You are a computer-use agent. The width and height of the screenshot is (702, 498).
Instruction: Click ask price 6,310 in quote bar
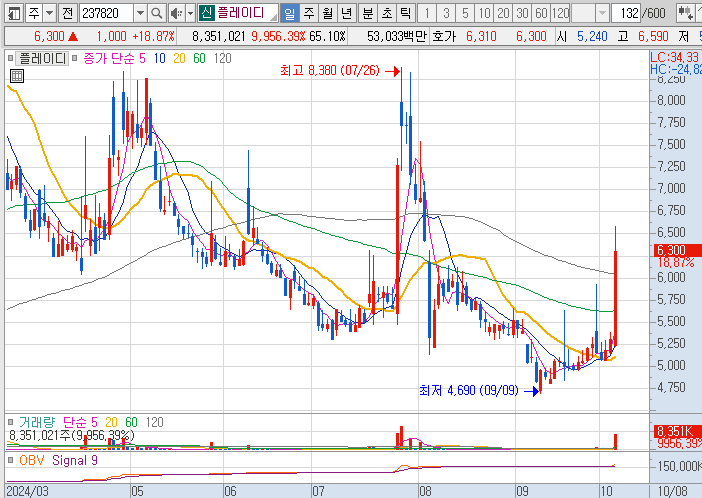[481, 36]
